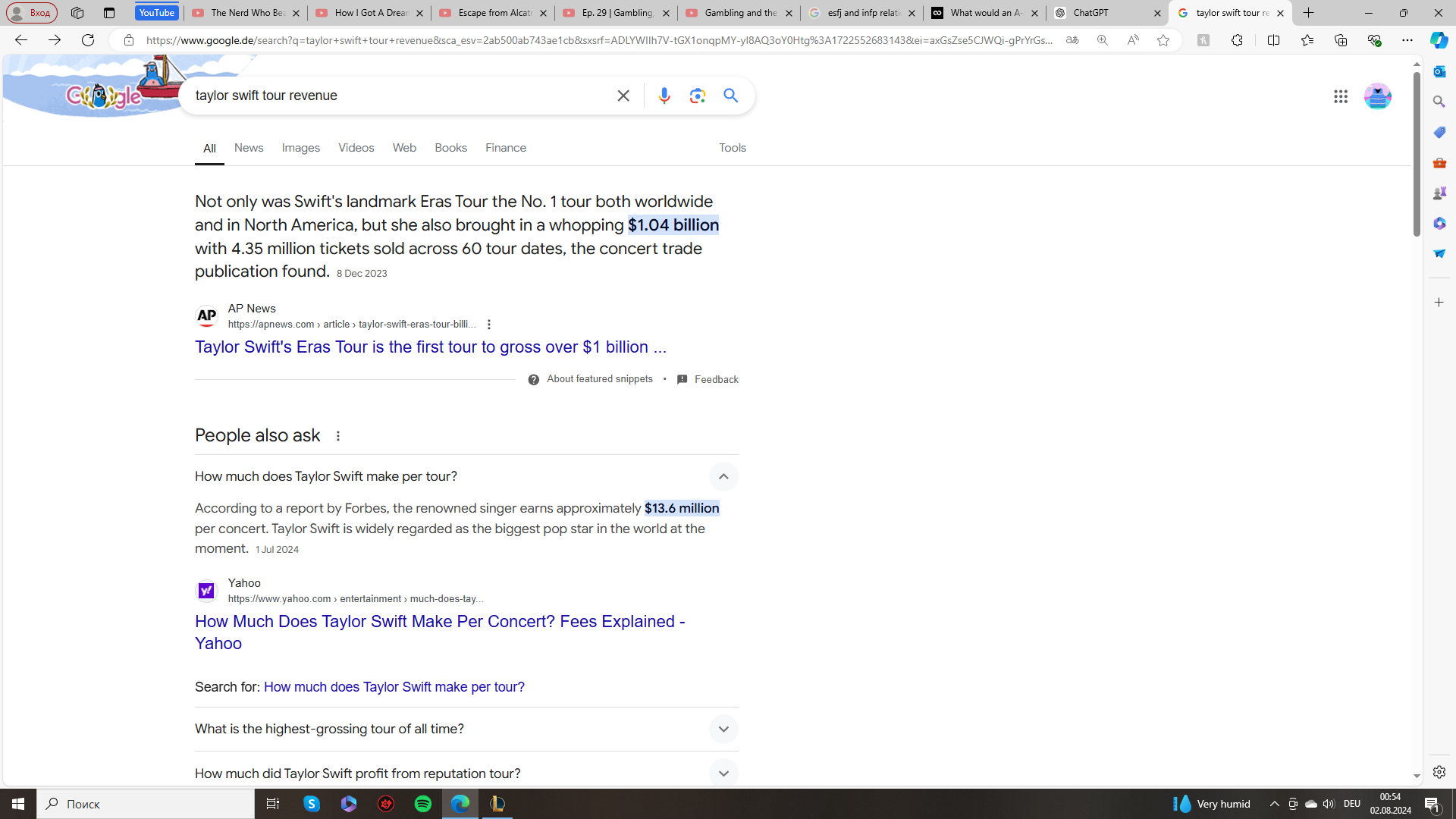The height and width of the screenshot is (819, 1456).
Task: Collapse the 'How much does Taylor Swift make per tour?' answer
Action: coord(723,476)
